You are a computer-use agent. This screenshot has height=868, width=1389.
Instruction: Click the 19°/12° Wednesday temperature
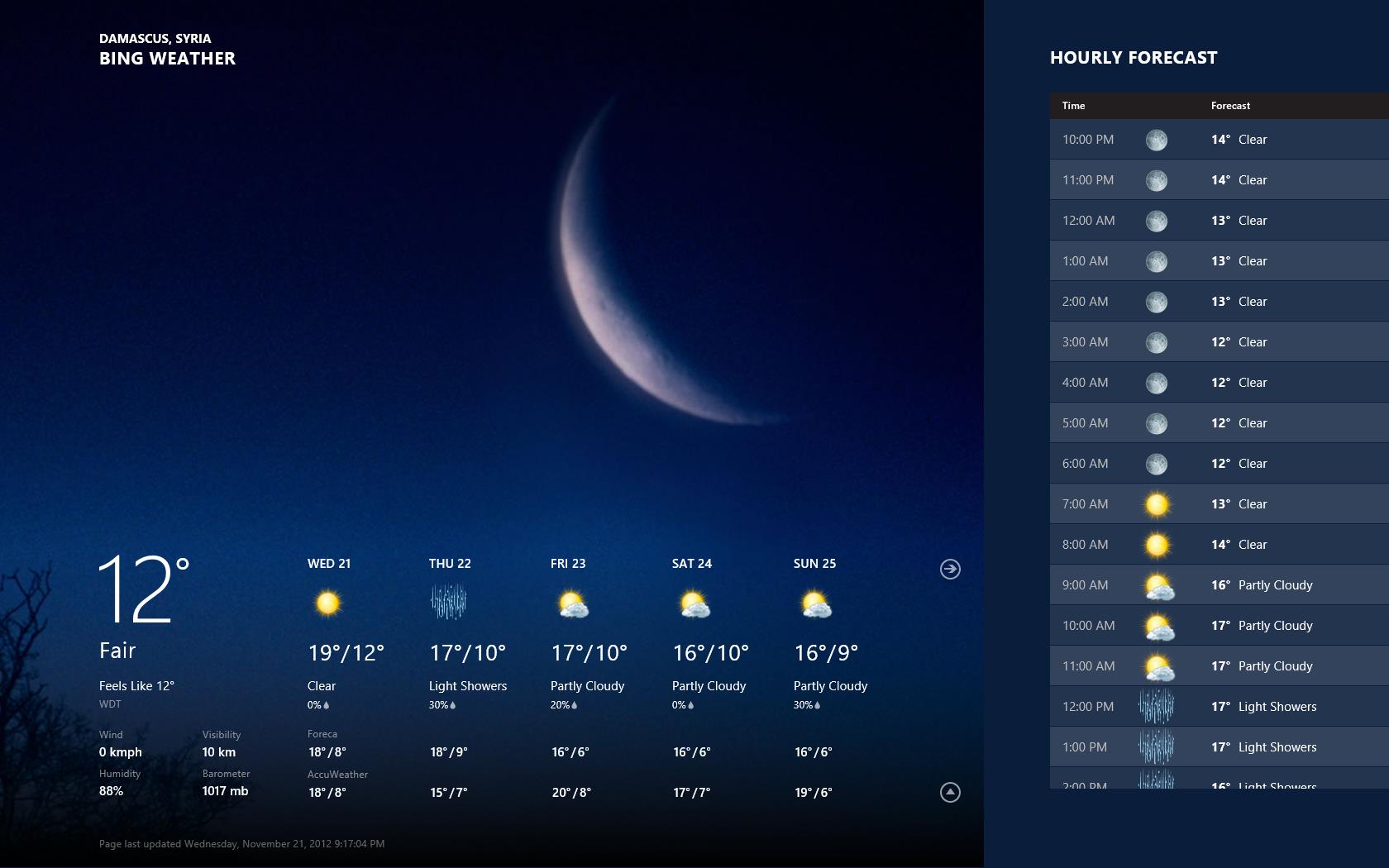(346, 653)
